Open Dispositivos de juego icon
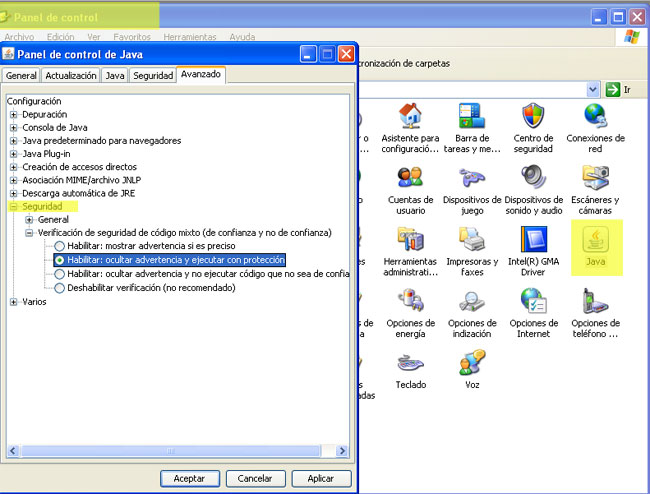 coord(472,177)
